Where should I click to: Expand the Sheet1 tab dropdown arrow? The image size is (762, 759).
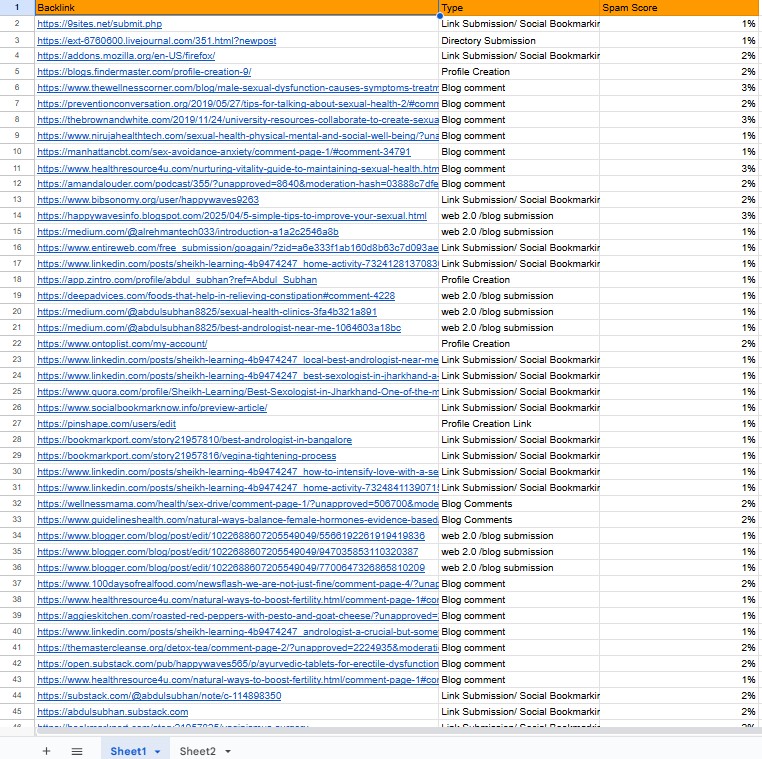click(x=158, y=751)
